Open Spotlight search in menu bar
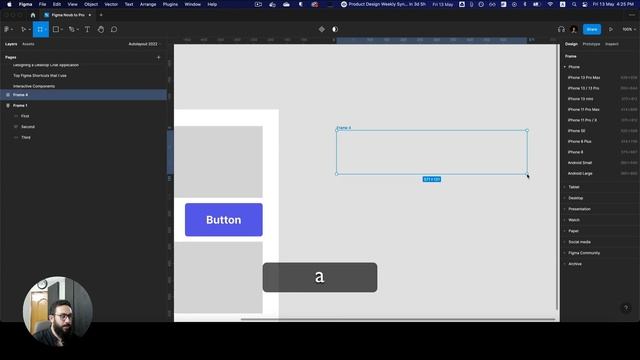 [574, 4]
